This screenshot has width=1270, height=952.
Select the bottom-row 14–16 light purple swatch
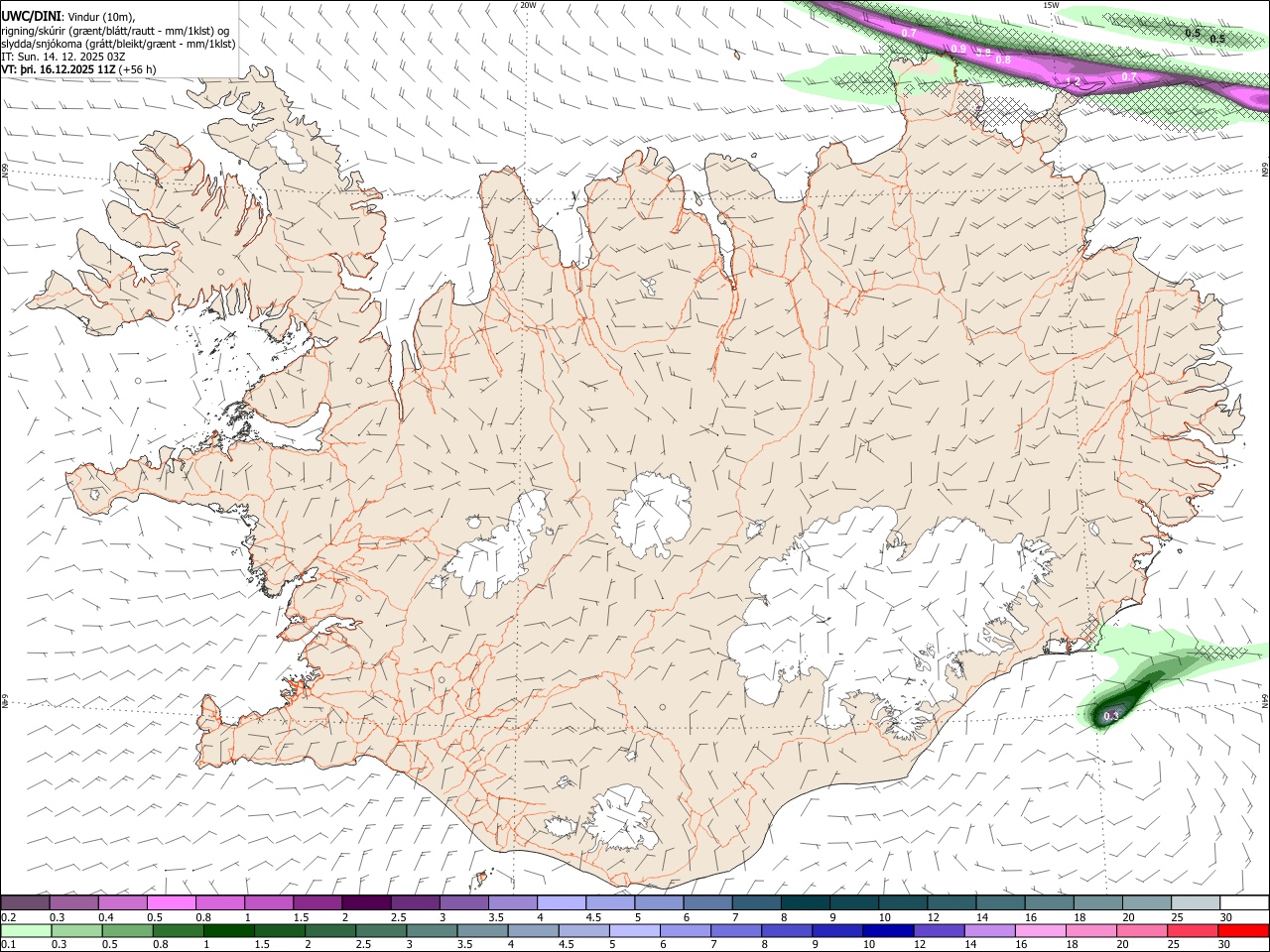pos(988,931)
